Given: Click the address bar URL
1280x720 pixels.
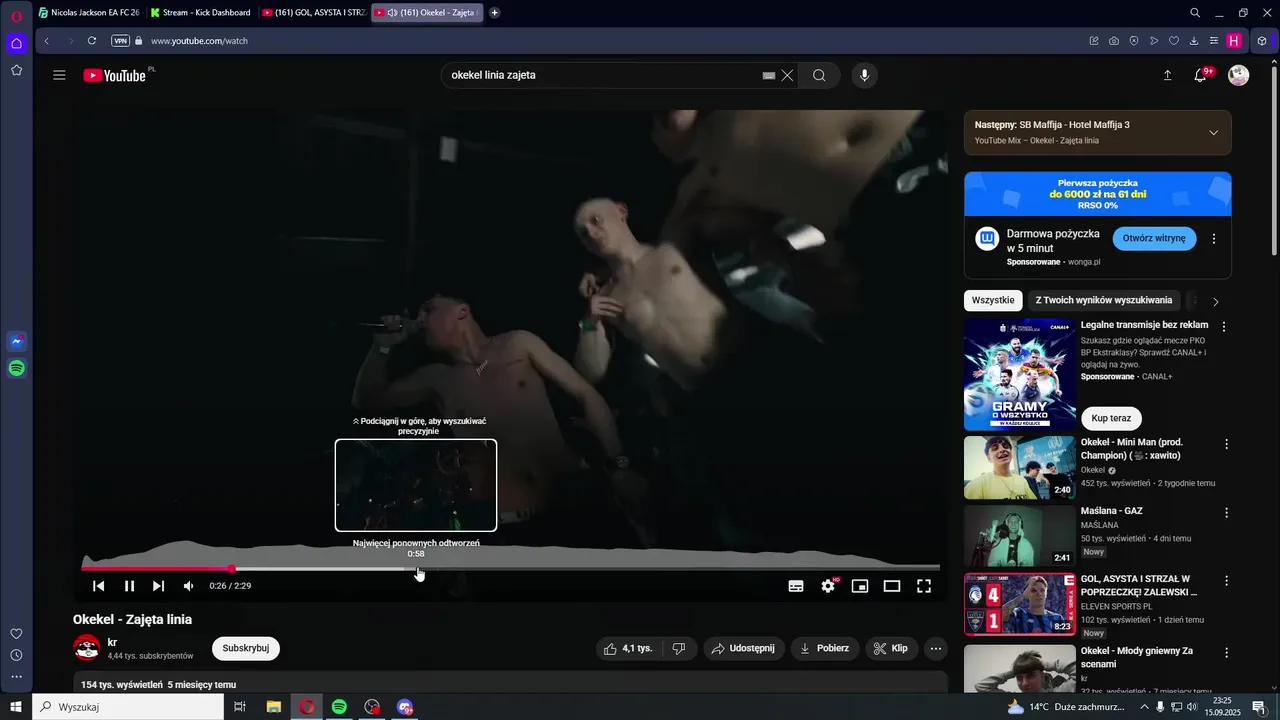Looking at the screenshot, I should click(199, 41).
